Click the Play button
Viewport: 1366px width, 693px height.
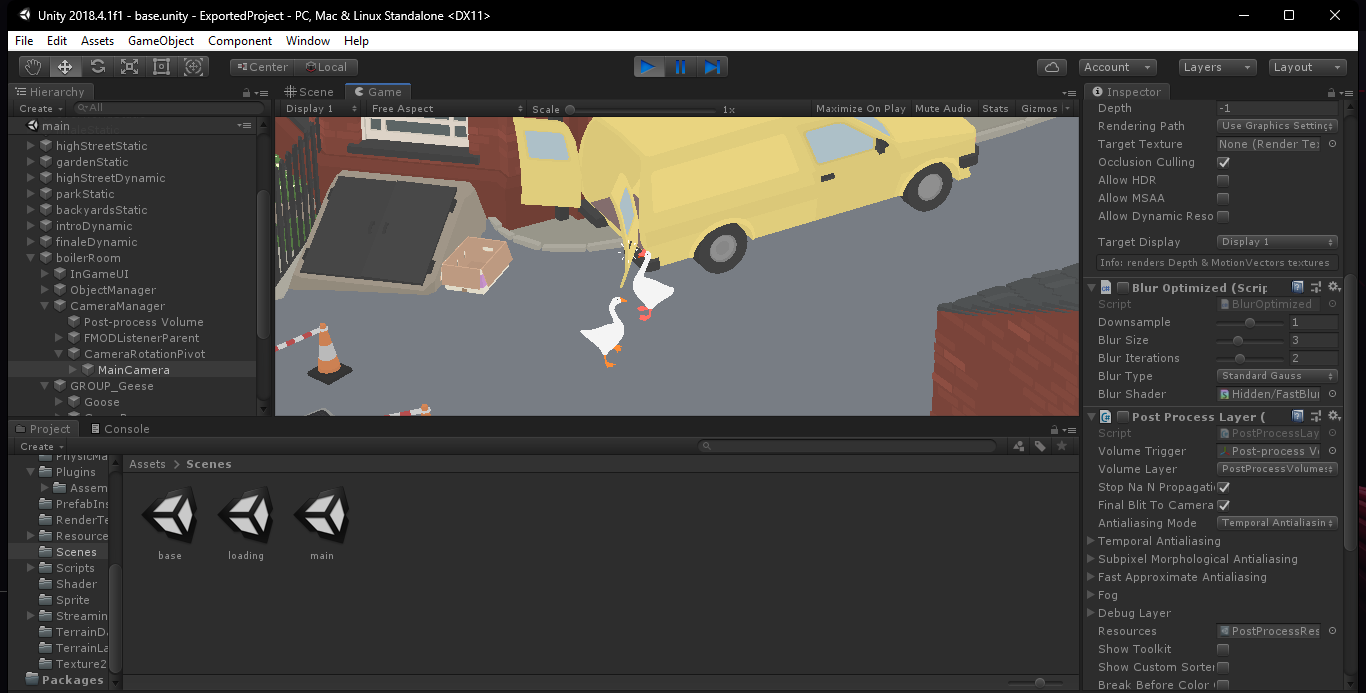click(x=649, y=67)
